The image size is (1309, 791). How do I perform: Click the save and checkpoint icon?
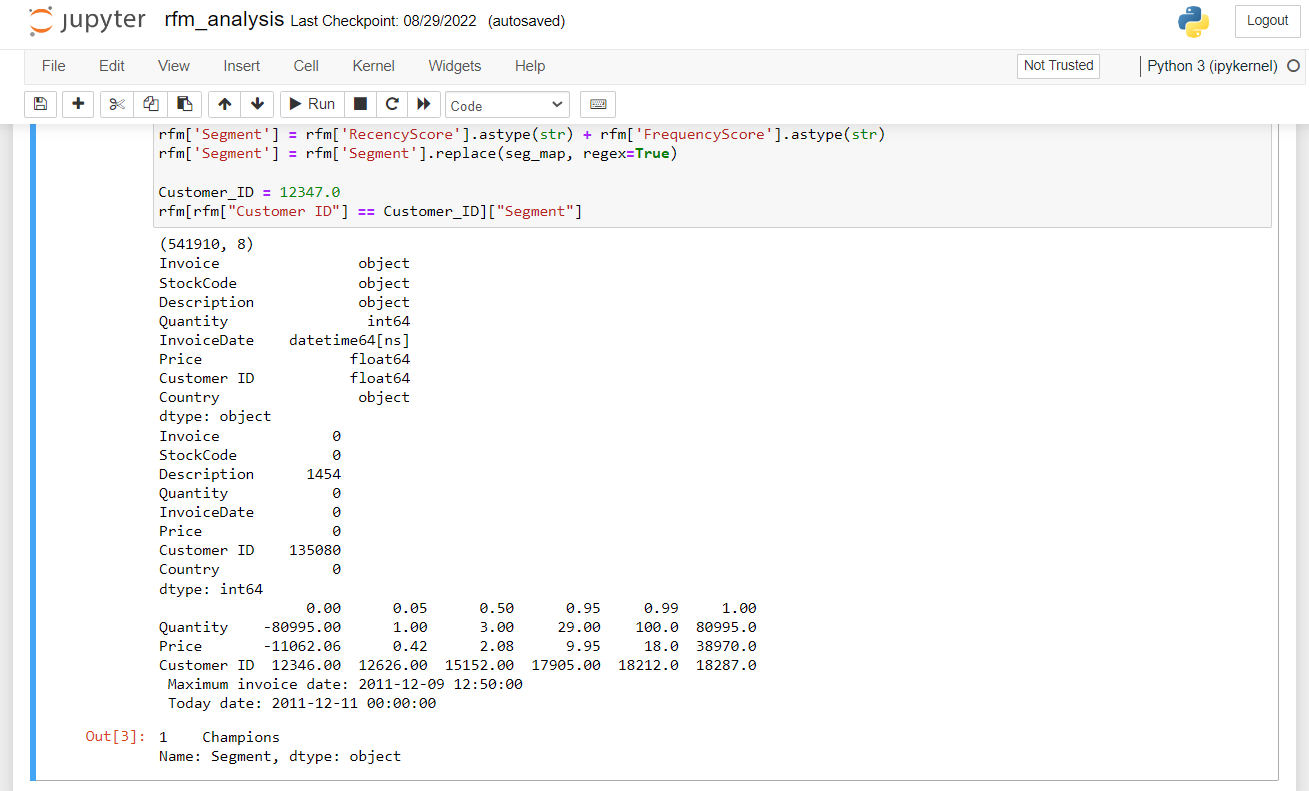[40, 104]
